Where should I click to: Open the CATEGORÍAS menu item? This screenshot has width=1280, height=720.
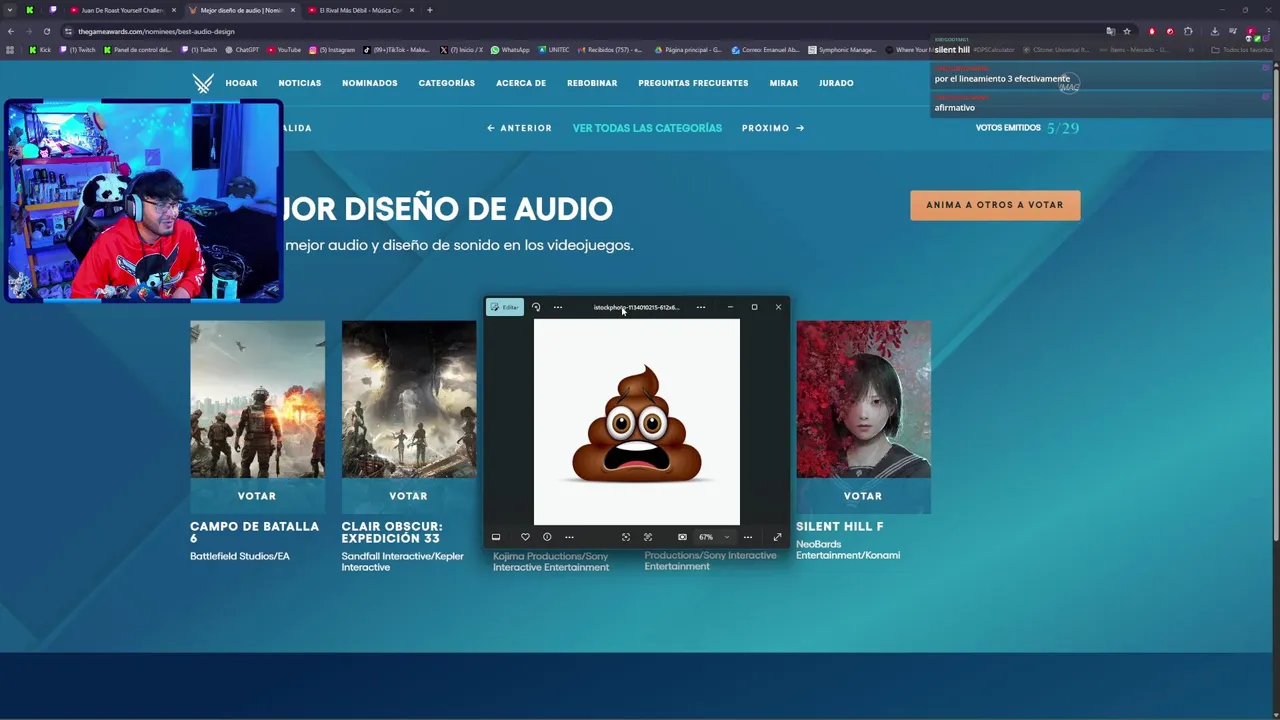click(447, 83)
